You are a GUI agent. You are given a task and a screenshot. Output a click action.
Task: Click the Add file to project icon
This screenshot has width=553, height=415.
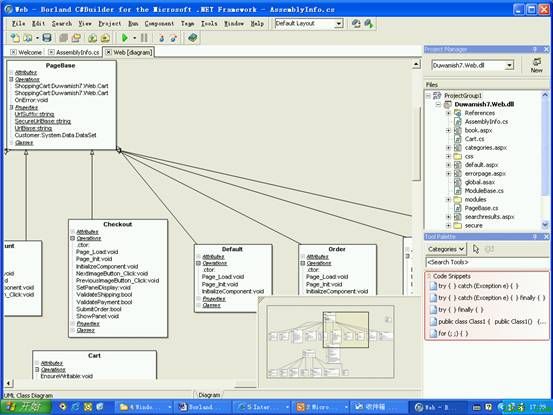[x=92, y=38]
